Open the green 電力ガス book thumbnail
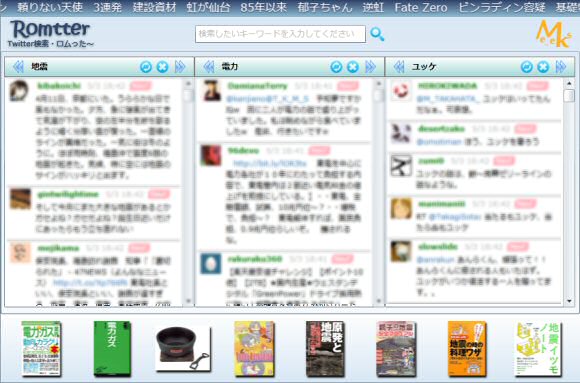Viewport: 580px width, 383px height. click(112, 349)
